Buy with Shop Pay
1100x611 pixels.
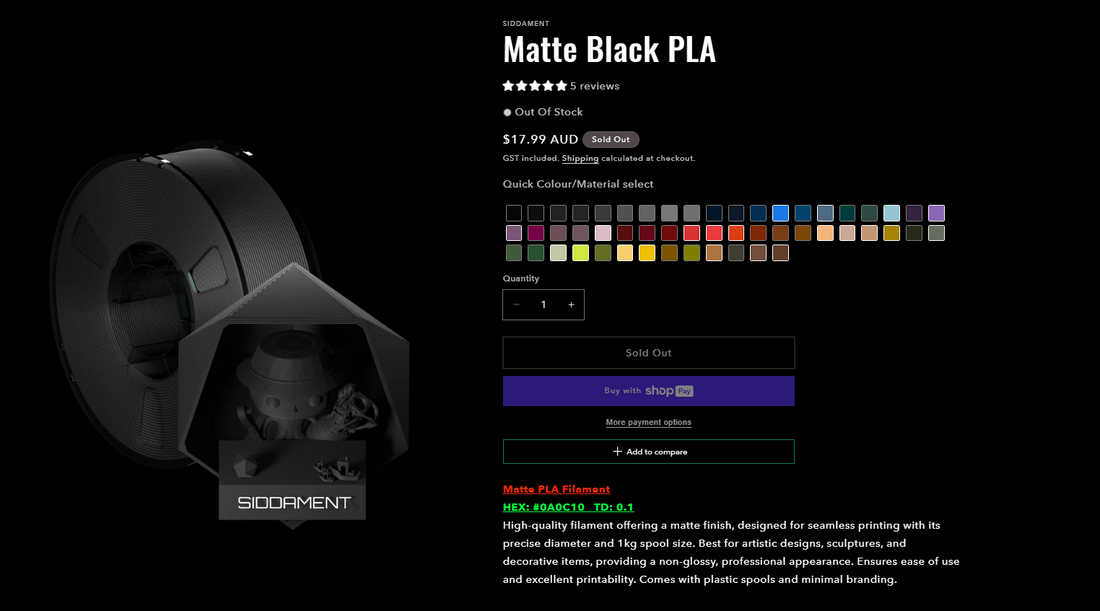[x=648, y=391]
